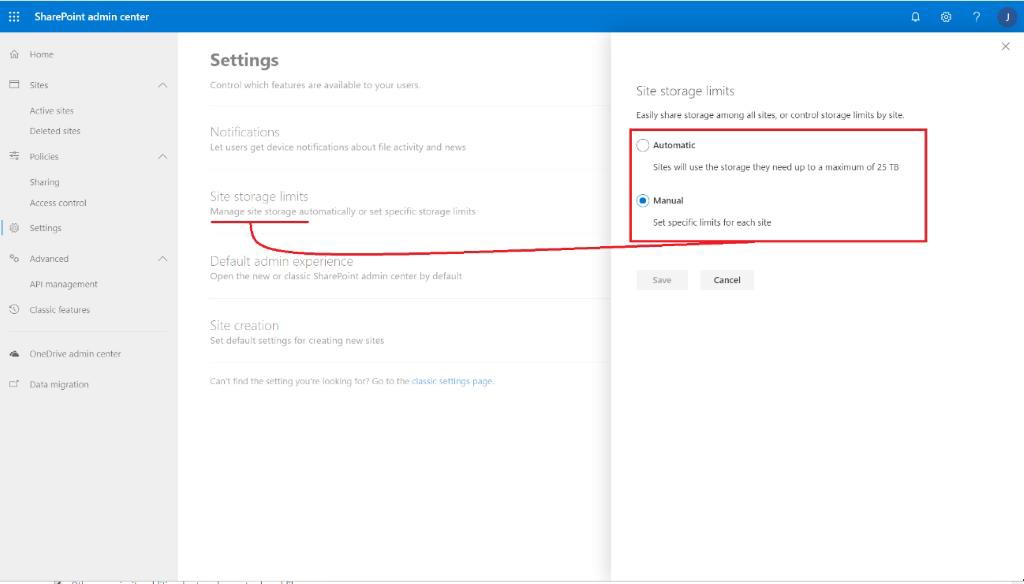Open API management page

tap(63, 284)
